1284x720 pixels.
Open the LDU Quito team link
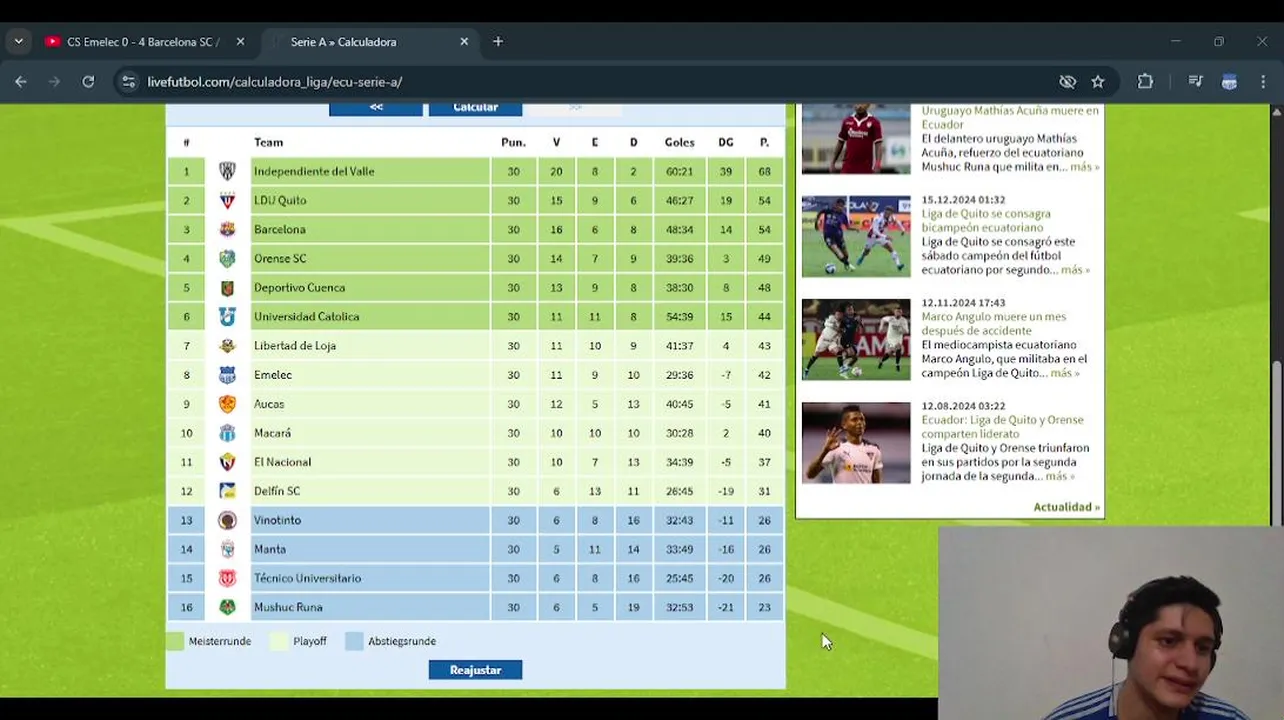tap(280, 200)
